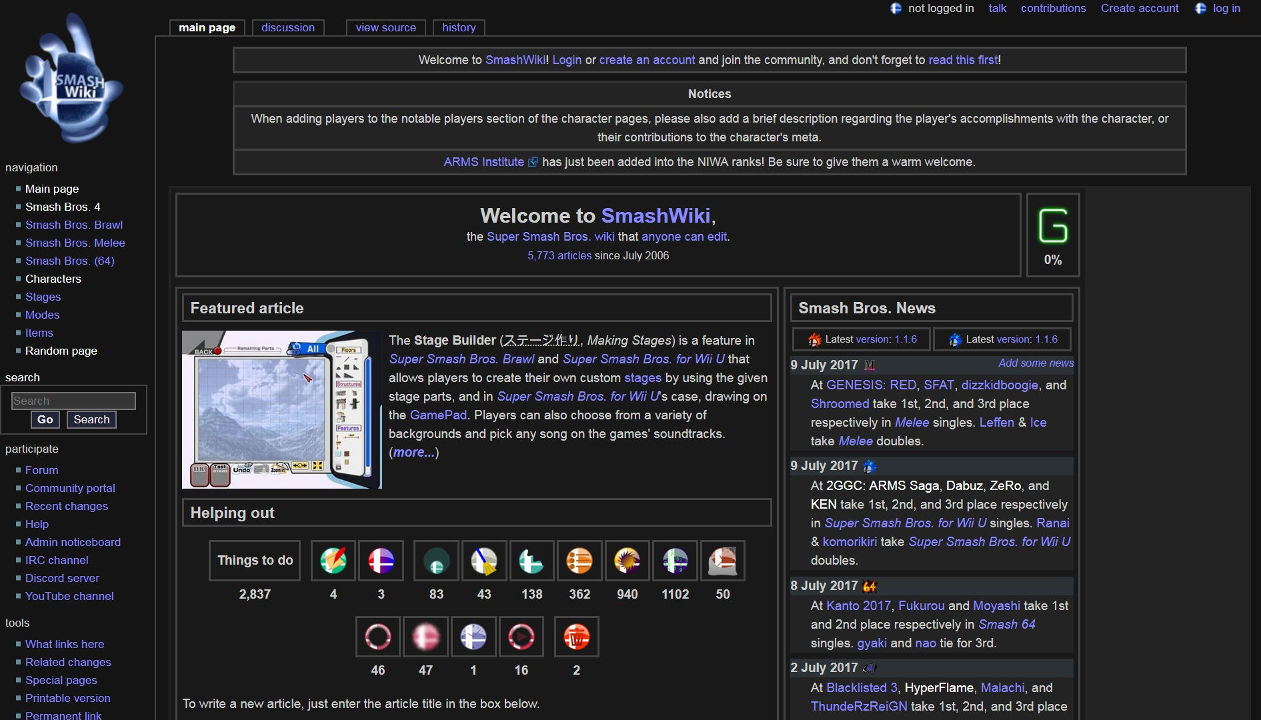Click the pencil-on-globe icon with count 4
This screenshot has width=1261, height=720.
(333, 560)
